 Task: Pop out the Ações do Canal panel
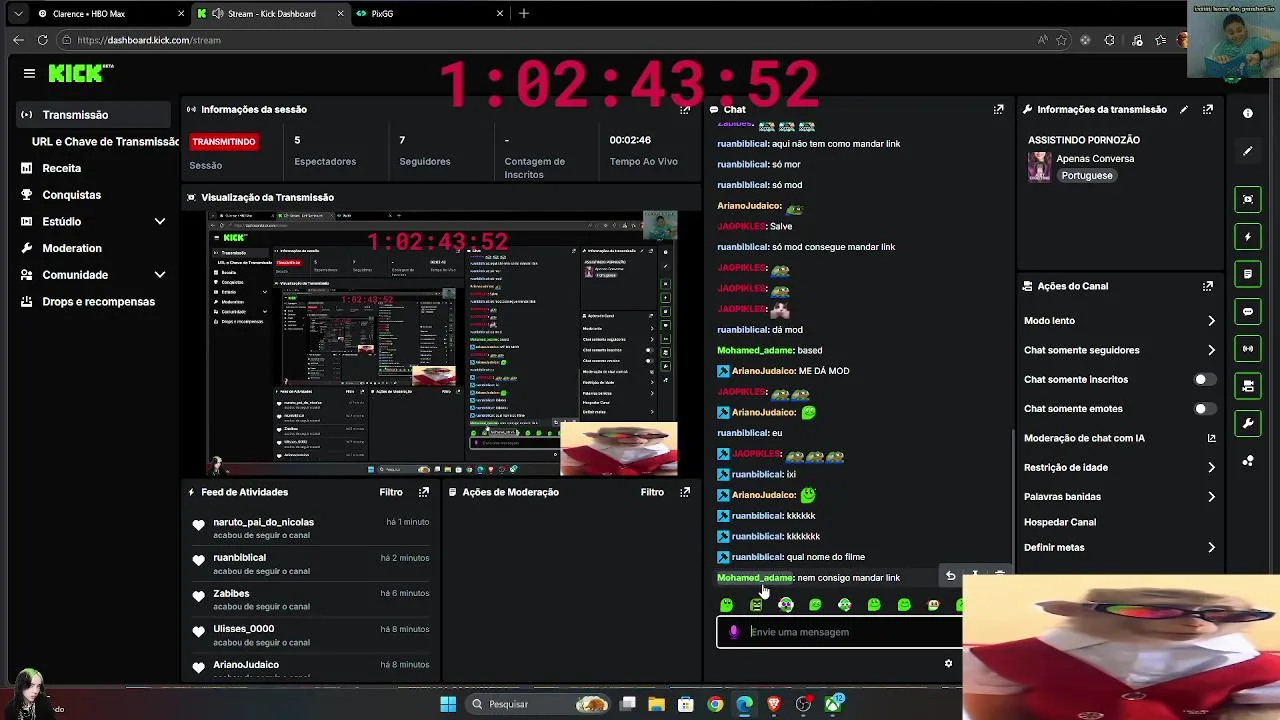(1208, 286)
